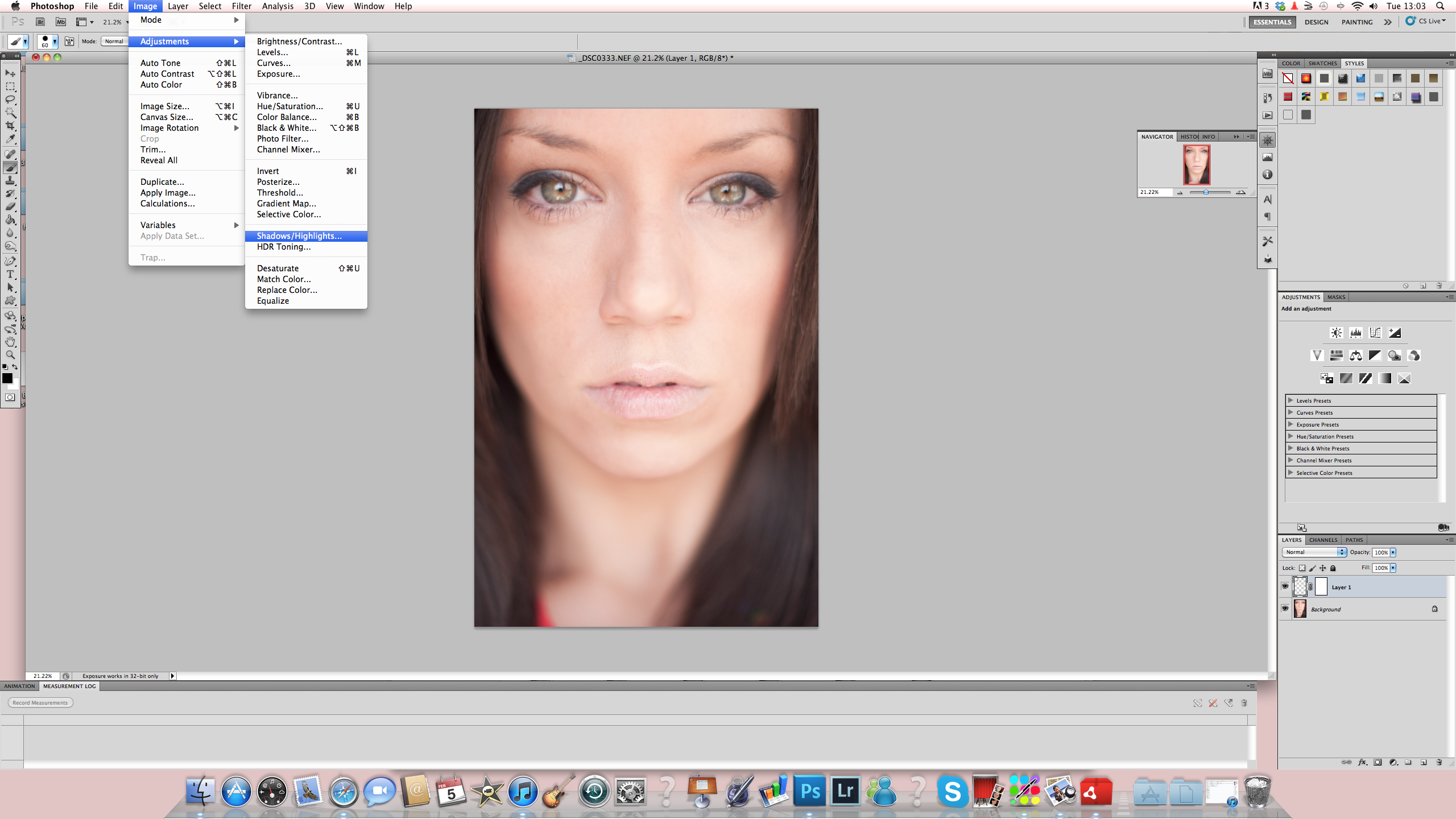Select the Eyedropper tool
Viewport: 1456px width, 819px height.
10,139
